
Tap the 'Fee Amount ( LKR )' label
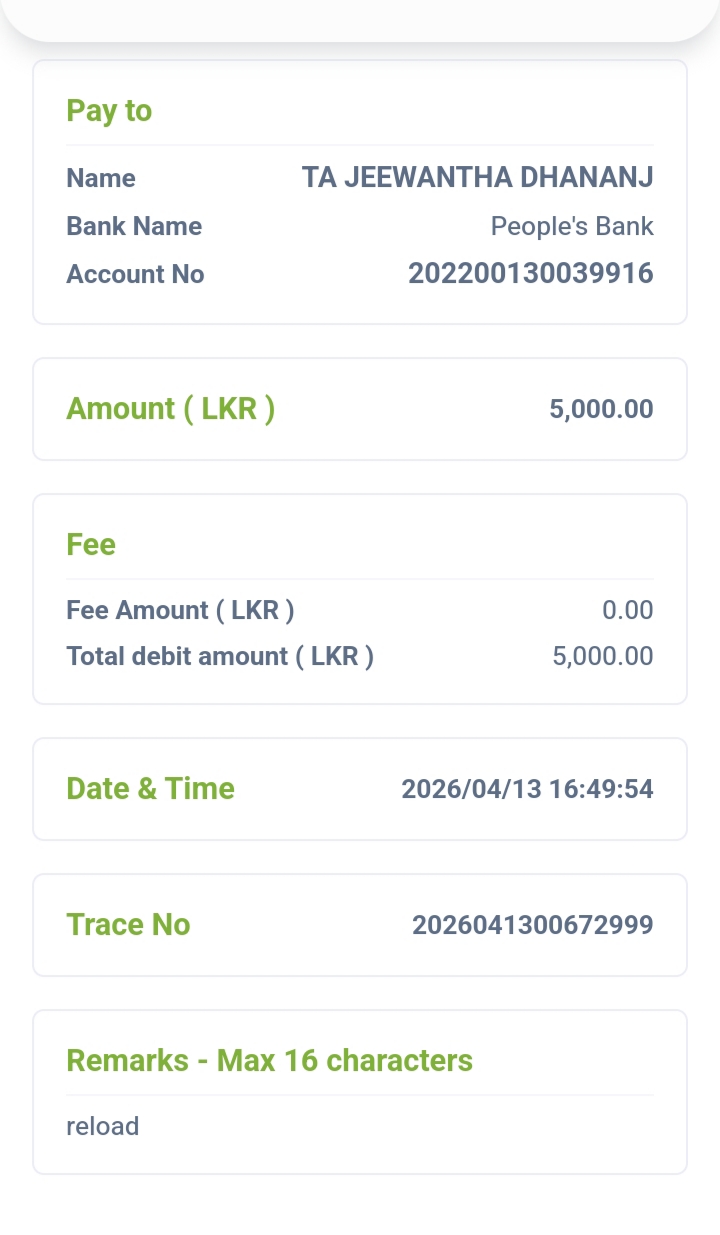point(180,610)
